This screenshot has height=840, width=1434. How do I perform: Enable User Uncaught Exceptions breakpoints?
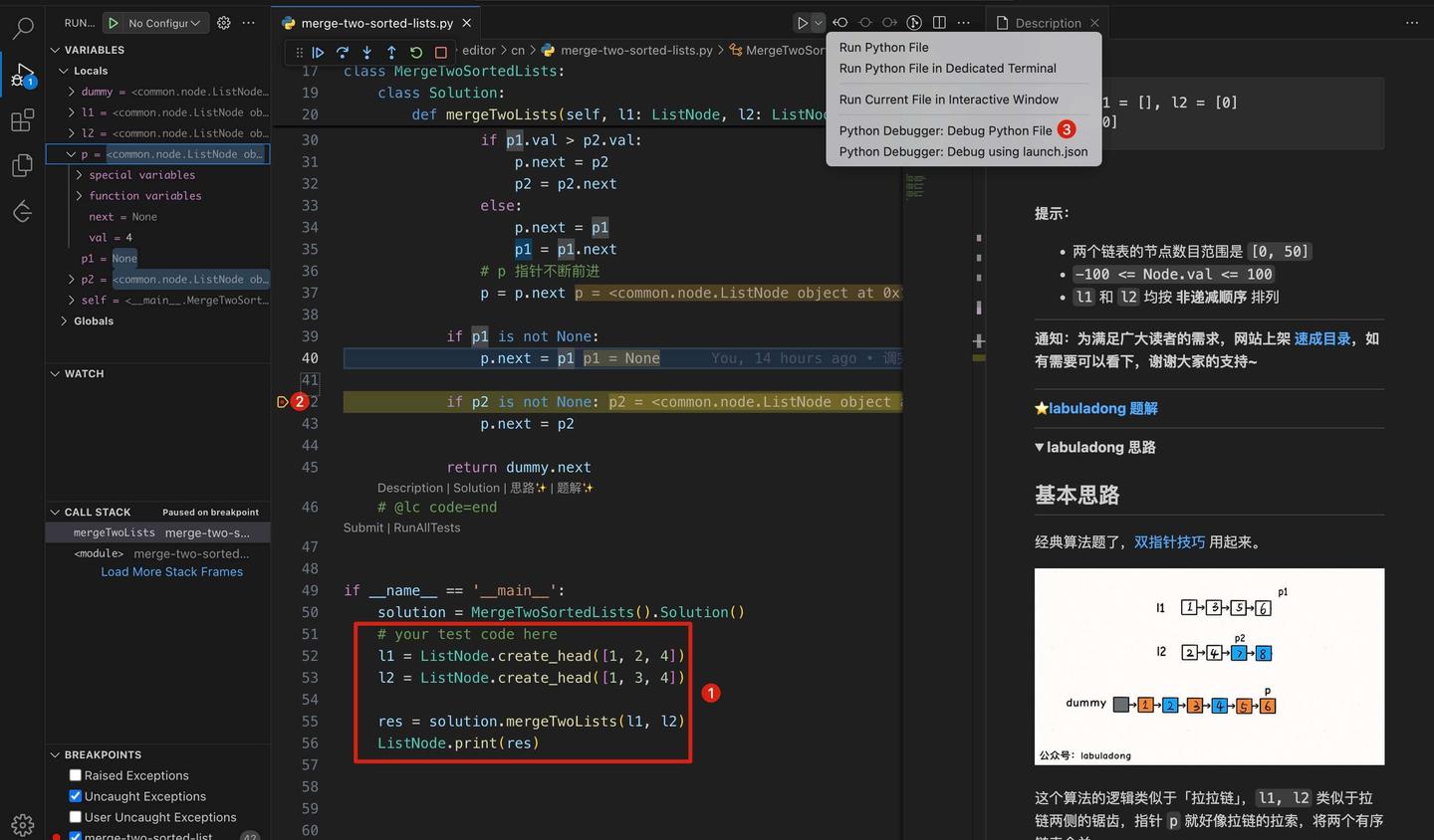75,816
